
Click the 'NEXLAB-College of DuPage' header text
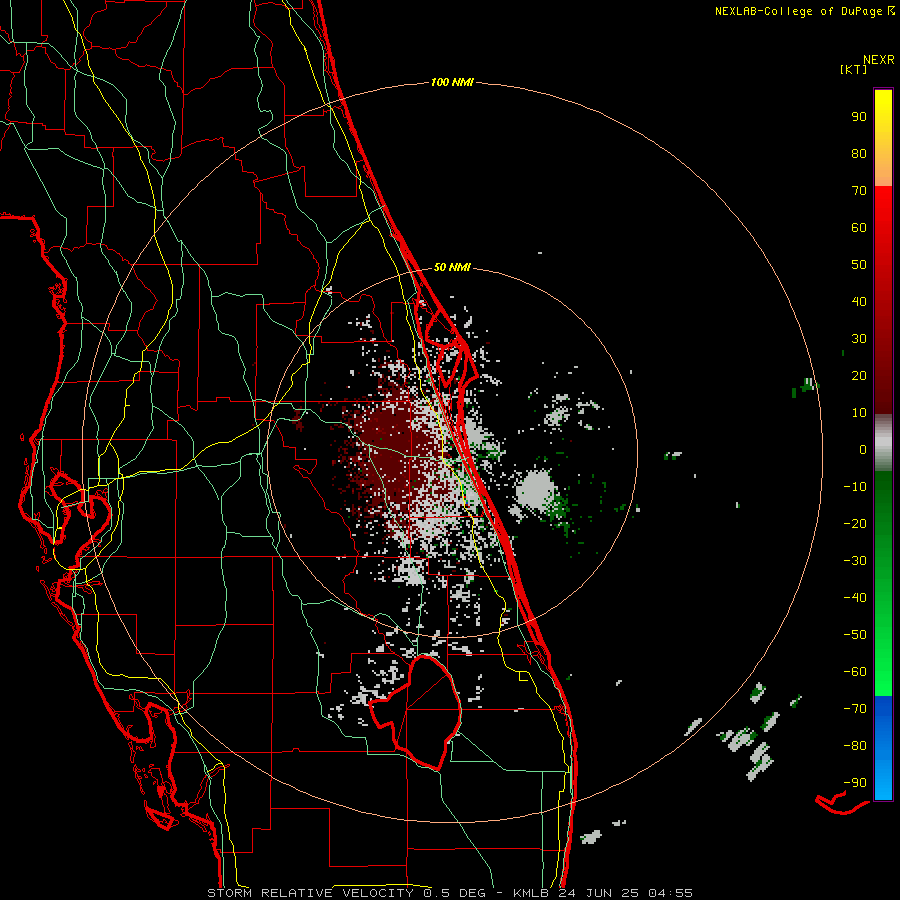click(x=799, y=11)
